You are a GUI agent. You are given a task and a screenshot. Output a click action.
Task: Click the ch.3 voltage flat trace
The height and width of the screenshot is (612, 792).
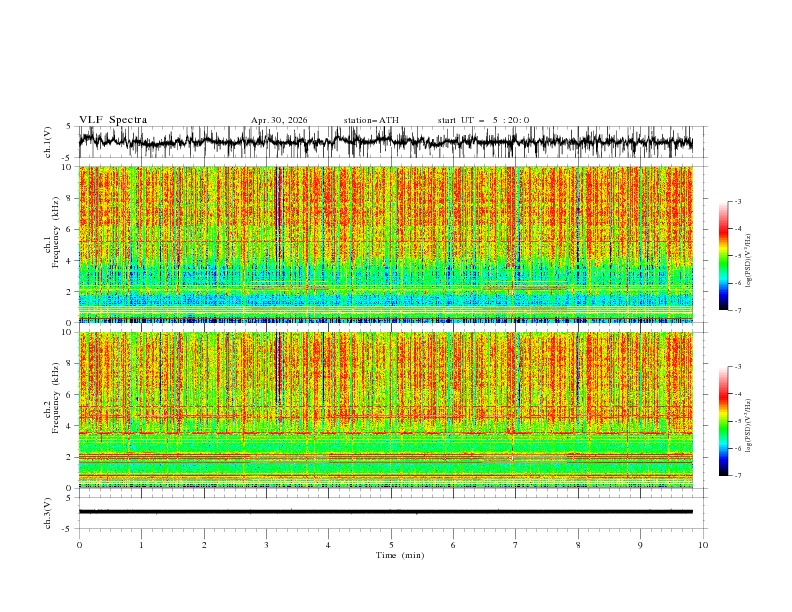point(386,512)
